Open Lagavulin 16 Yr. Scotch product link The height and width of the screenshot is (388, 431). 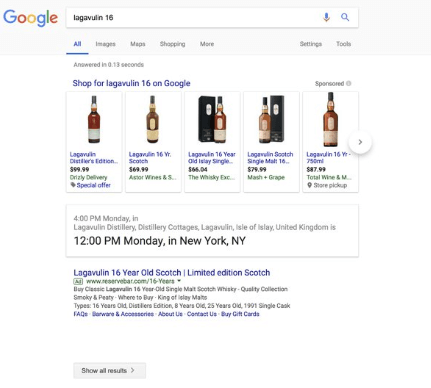150,158
